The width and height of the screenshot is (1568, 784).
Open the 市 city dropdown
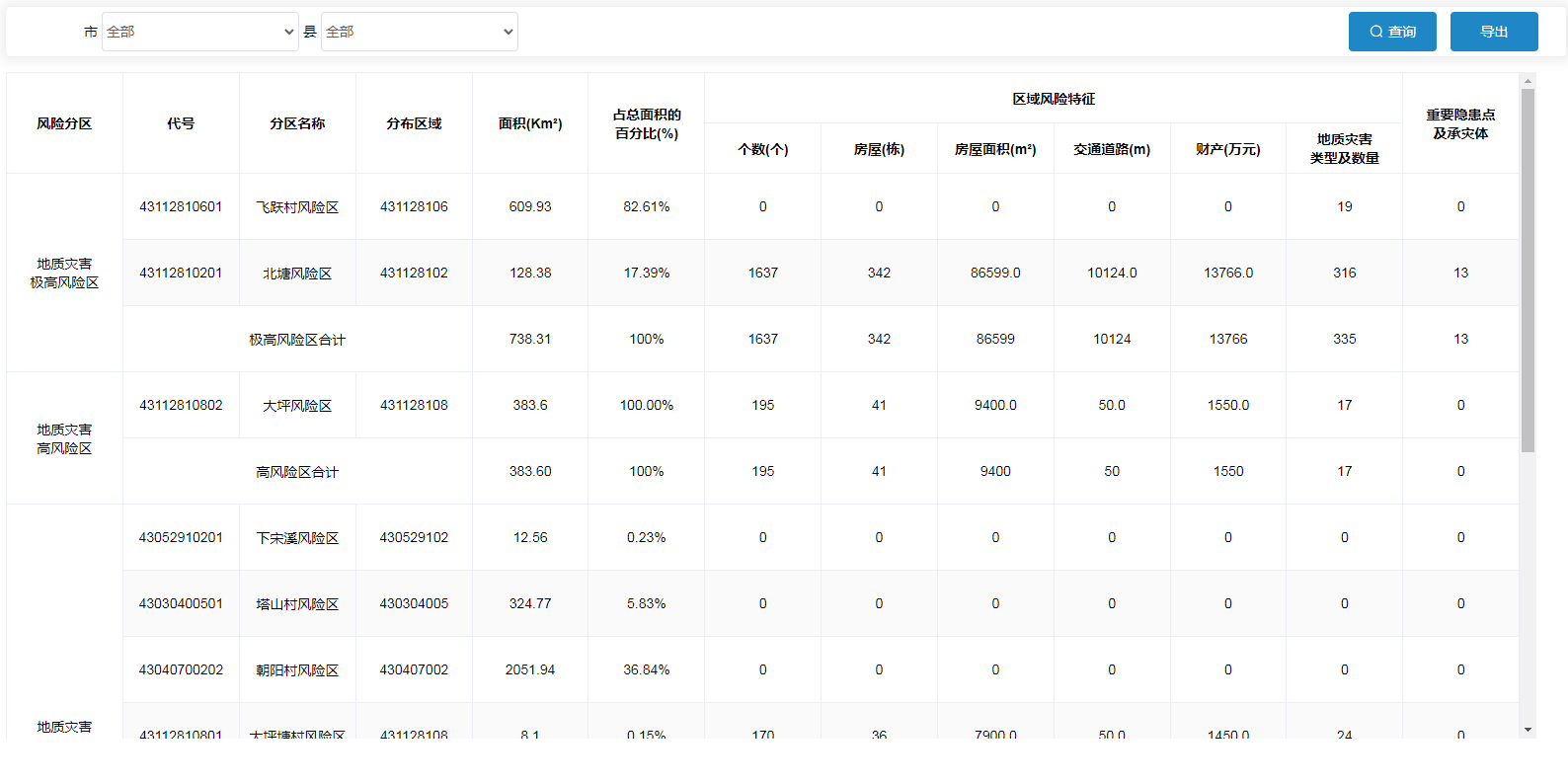199,32
